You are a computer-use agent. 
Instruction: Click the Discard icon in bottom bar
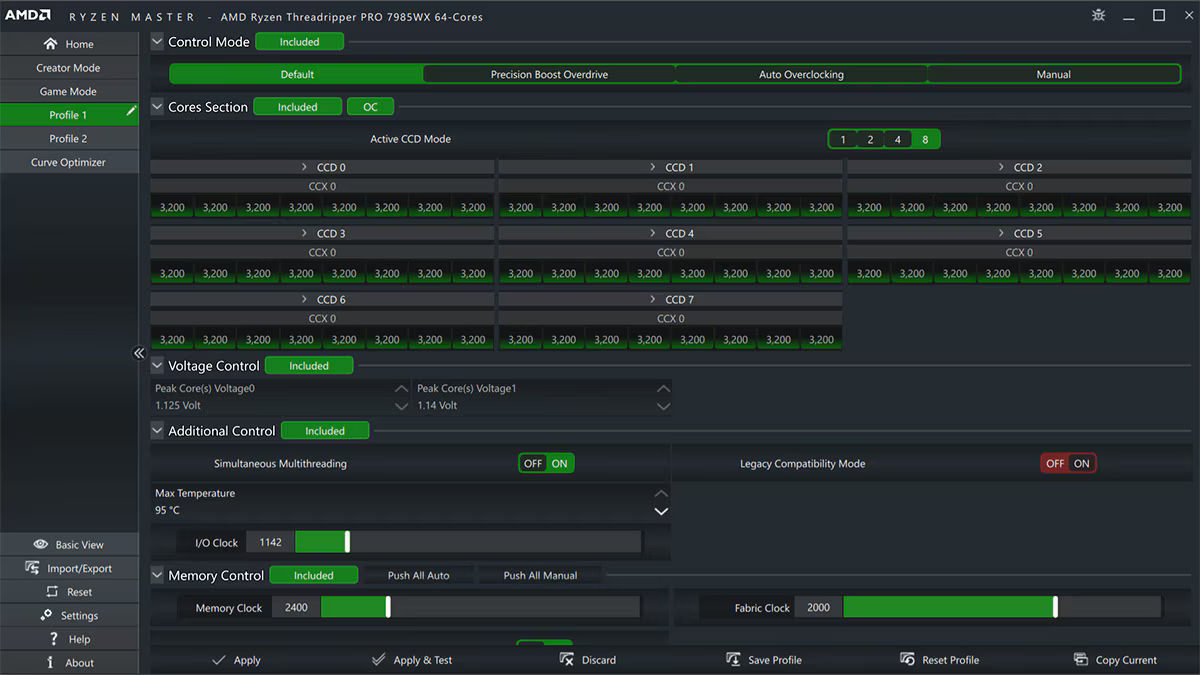coord(567,660)
